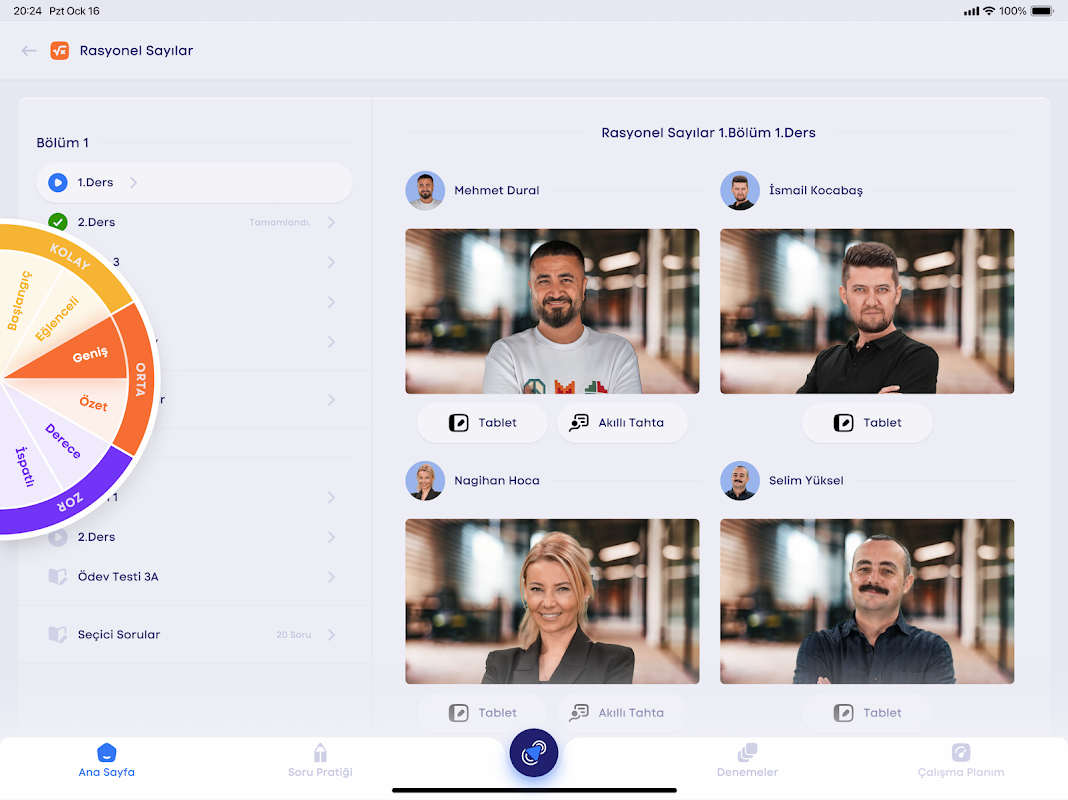Tap the Wi-Fi icon in status bar
Image resolution: width=1068 pixels, height=800 pixels.
point(989,11)
